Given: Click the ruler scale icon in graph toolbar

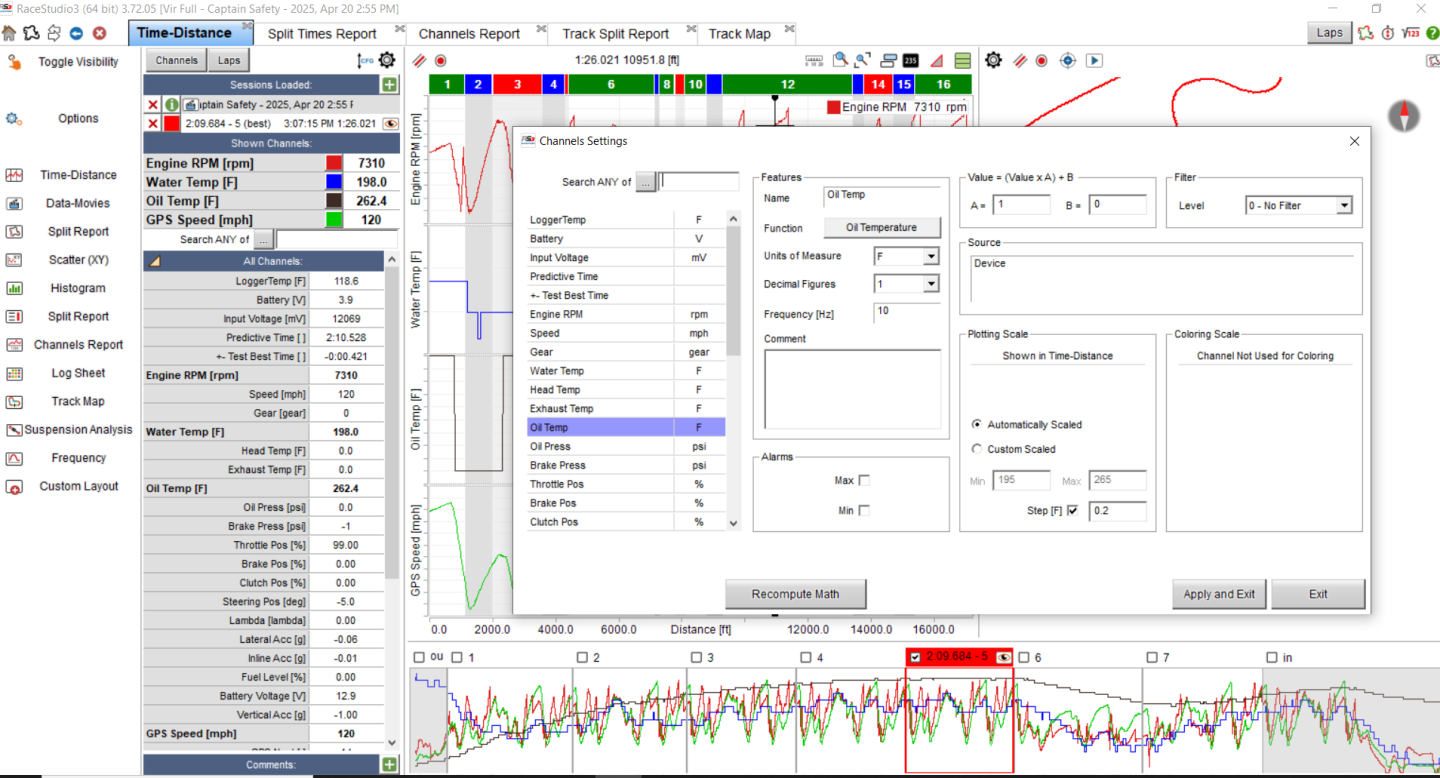Looking at the screenshot, I should click(x=815, y=60).
